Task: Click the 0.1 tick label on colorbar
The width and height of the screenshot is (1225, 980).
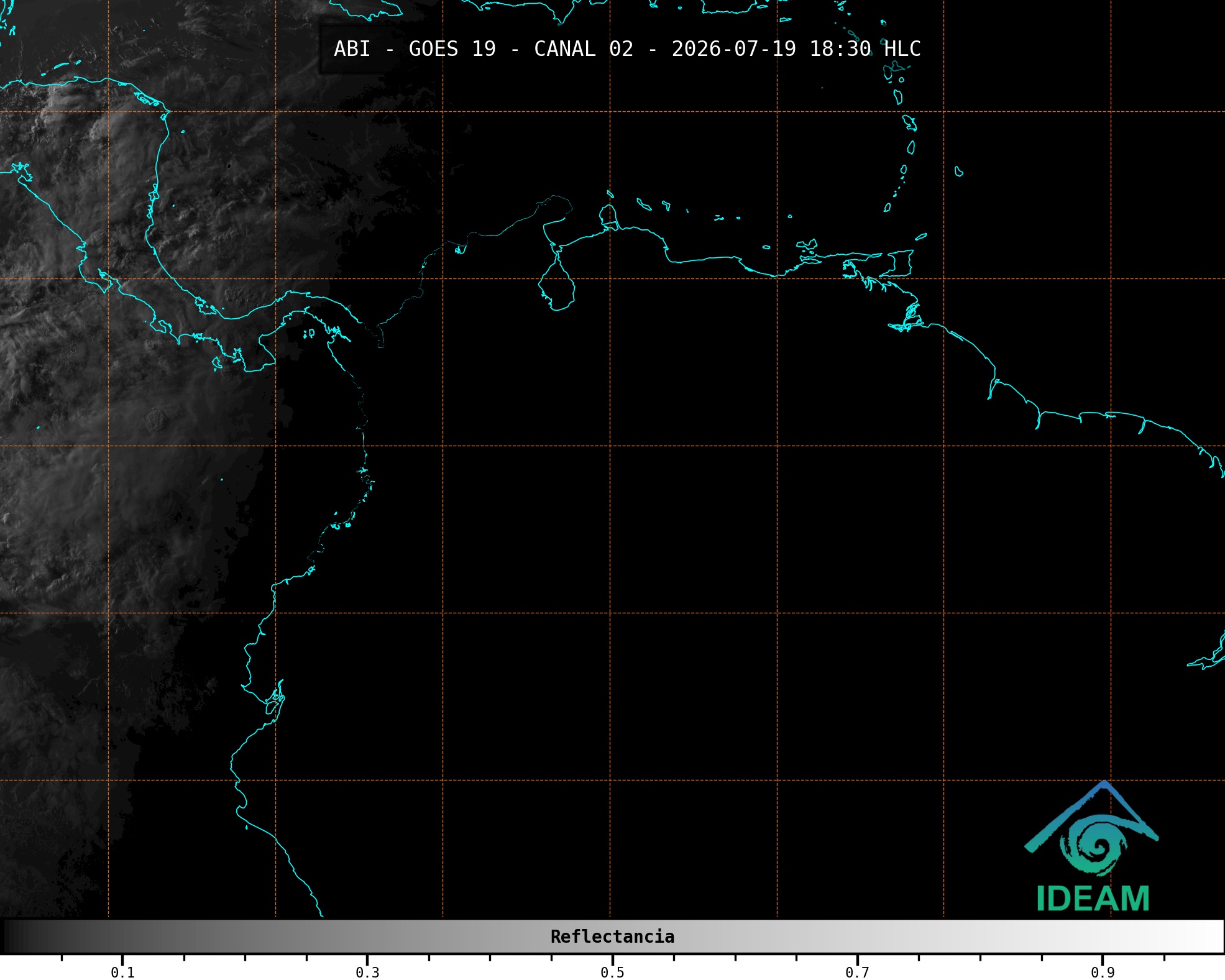Action: 122,972
